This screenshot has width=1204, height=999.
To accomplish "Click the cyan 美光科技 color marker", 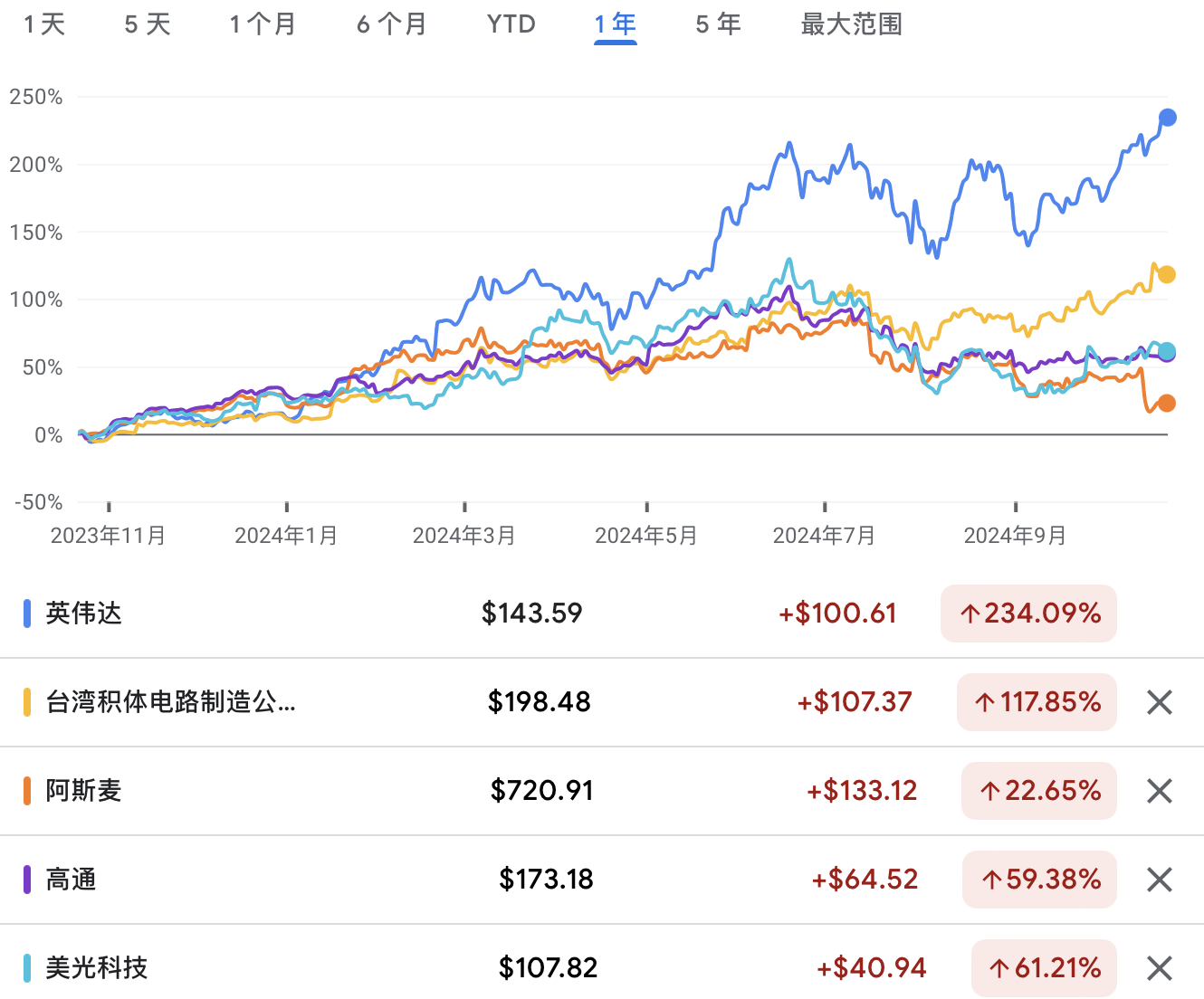I will (27, 968).
